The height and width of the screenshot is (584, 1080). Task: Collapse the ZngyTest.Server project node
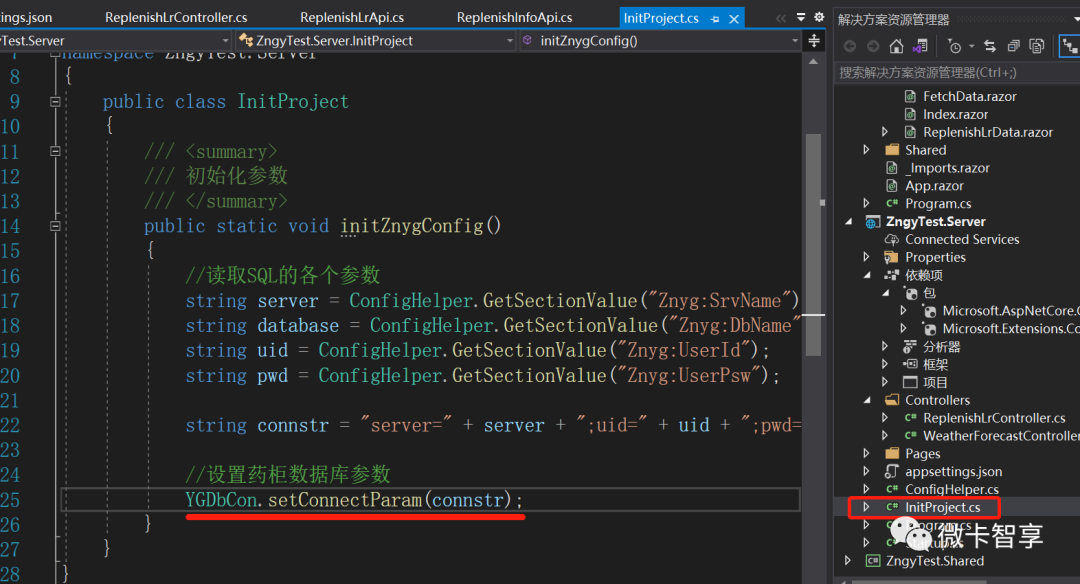click(849, 222)
